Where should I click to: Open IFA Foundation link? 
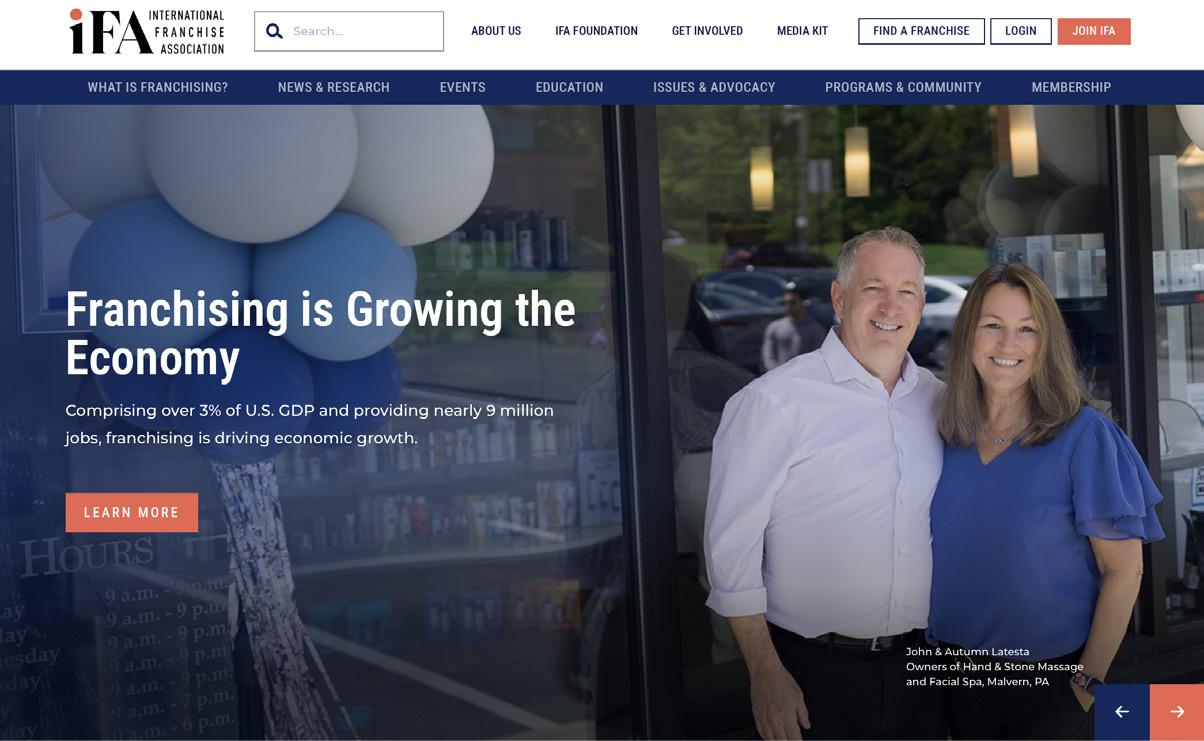(x=596, y=31)
